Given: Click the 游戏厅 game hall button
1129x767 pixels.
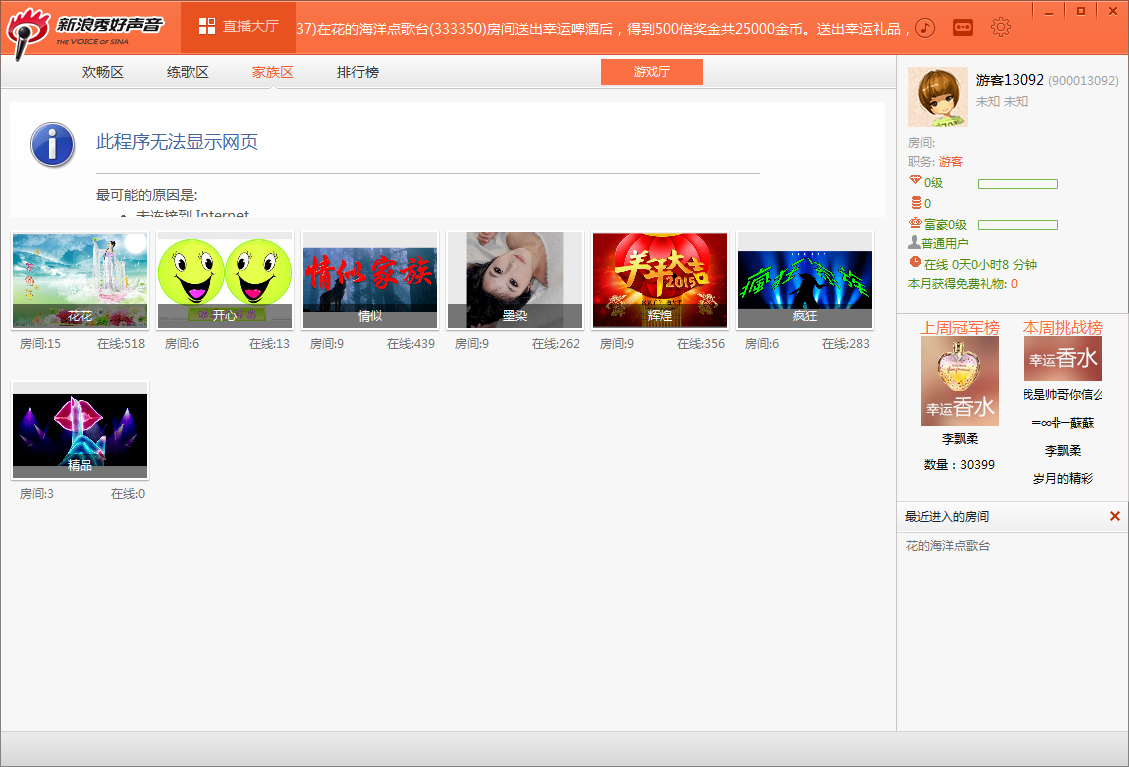Looking at the screenshot, I should click(652, 72).
